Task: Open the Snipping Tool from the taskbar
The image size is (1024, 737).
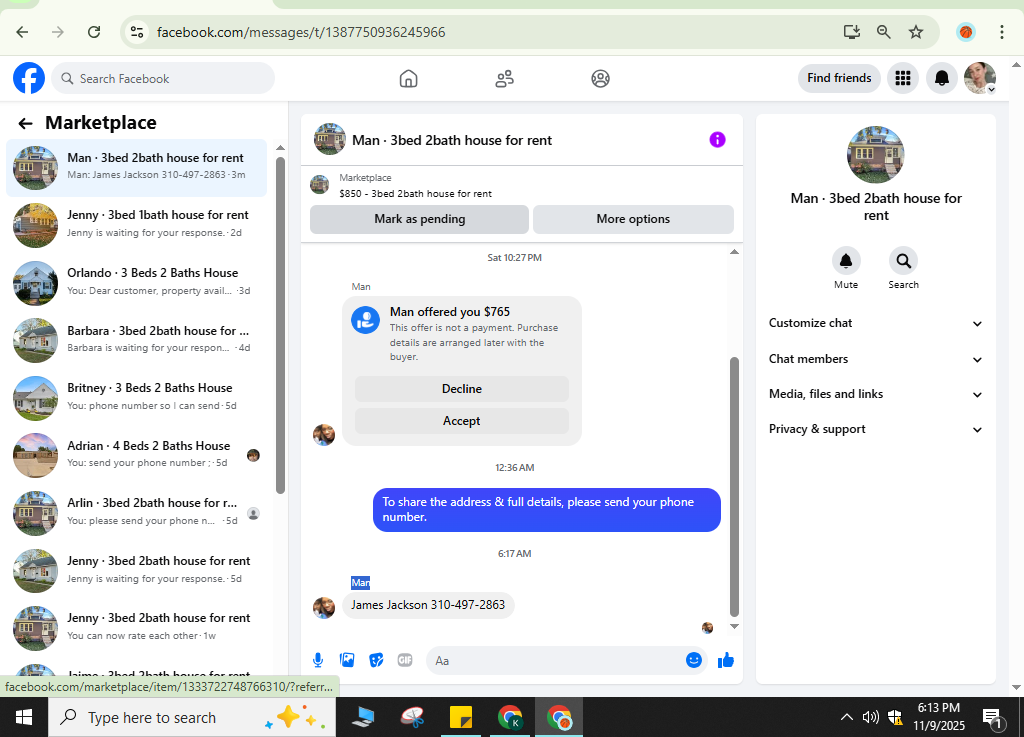Action: 412,717
